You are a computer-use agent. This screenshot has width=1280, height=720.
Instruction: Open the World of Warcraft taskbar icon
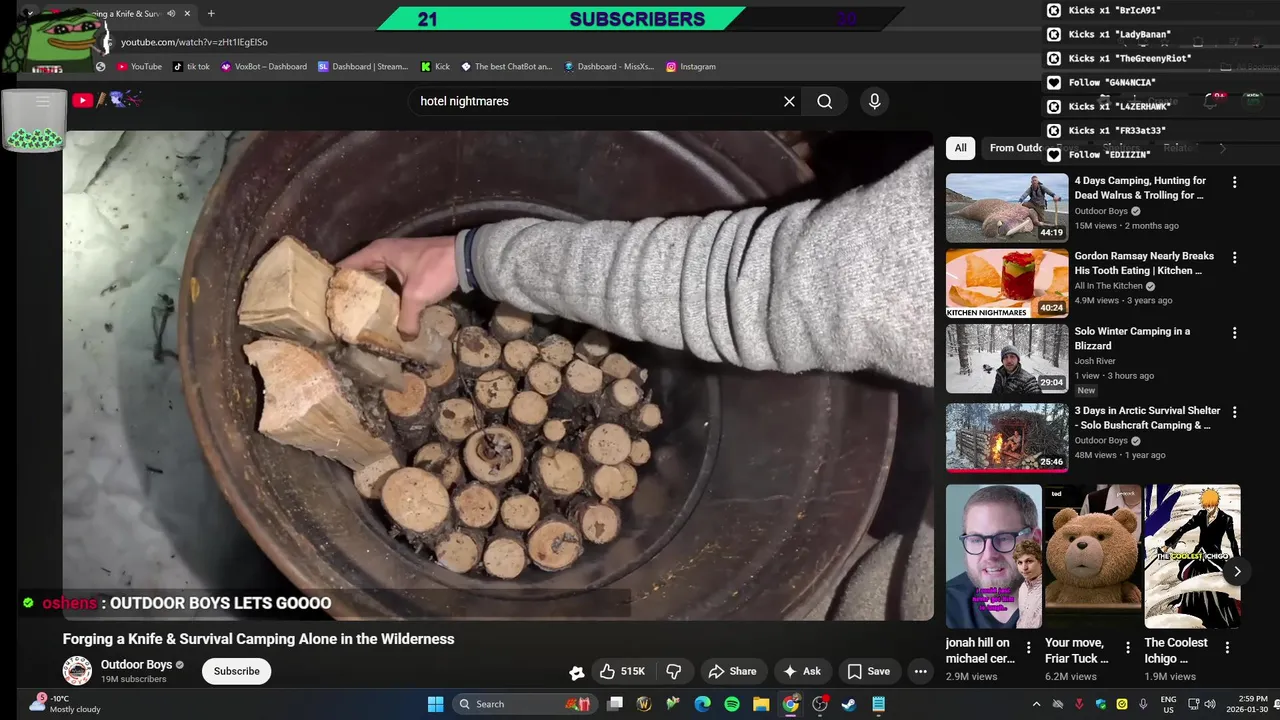644,704
